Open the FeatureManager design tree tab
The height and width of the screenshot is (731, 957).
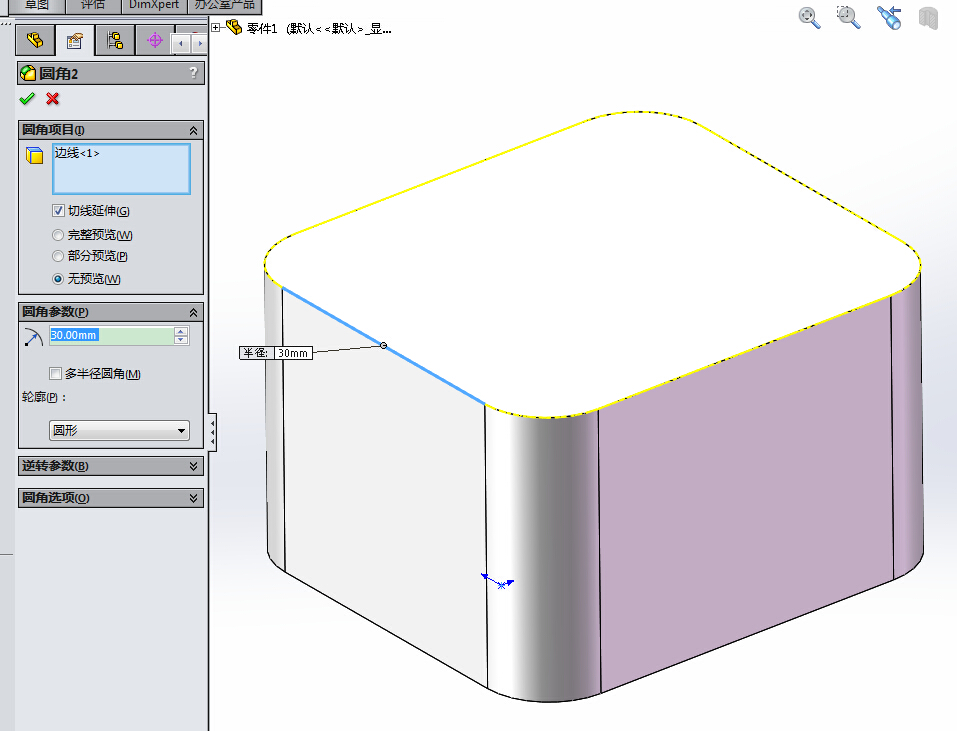(x=35, y=40)
